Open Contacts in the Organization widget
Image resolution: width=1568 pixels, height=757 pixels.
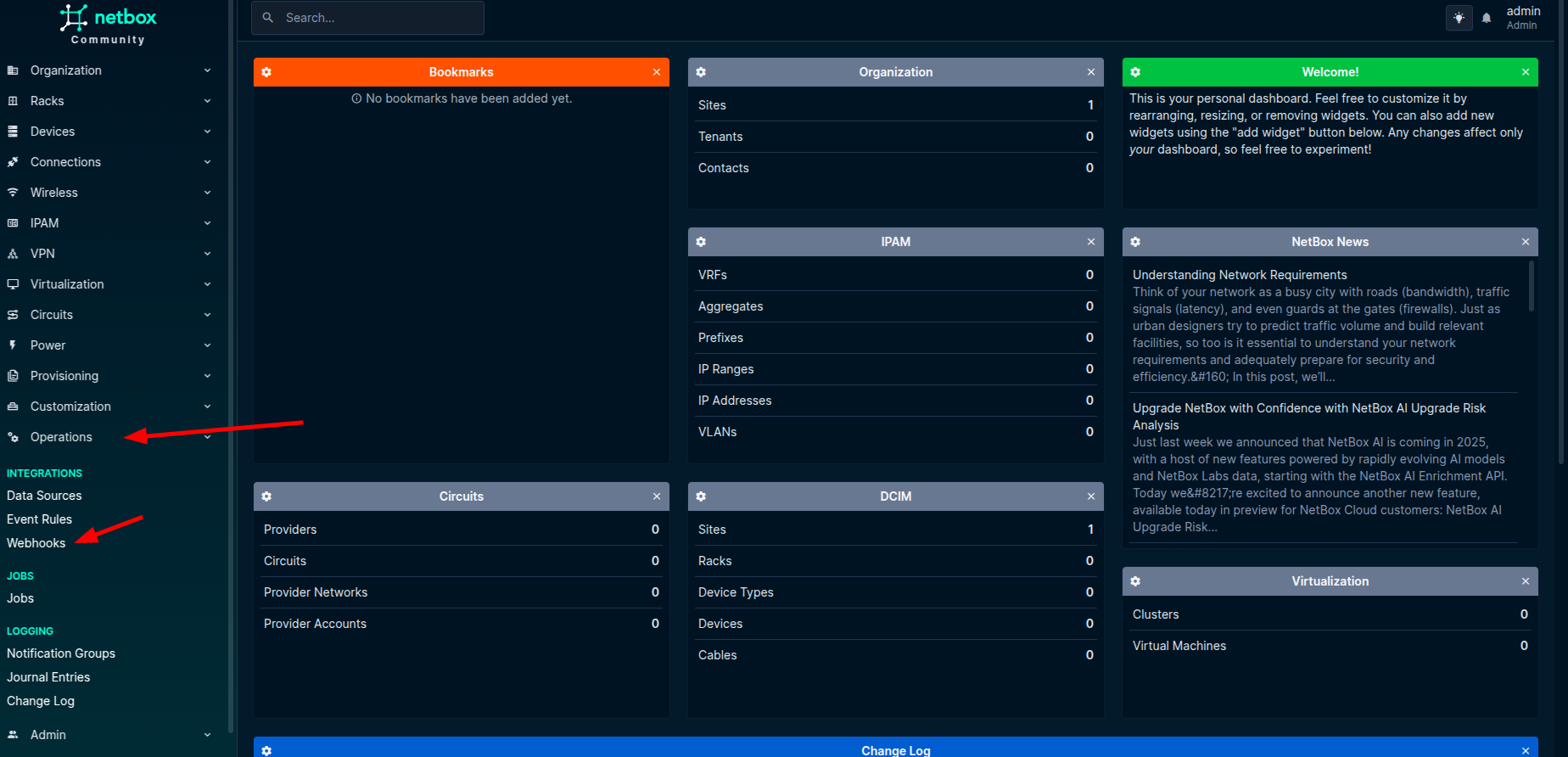coord(724,168)
